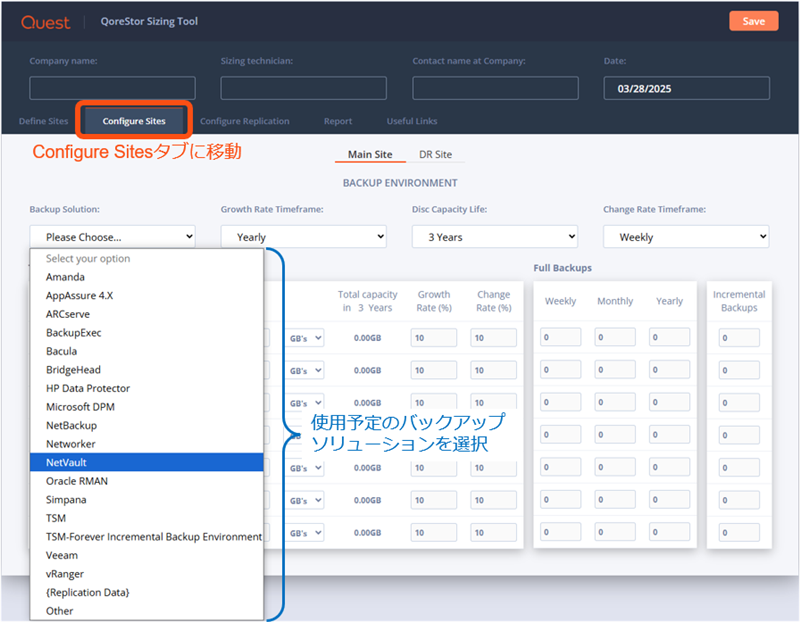Open the GB's unit dropdown in first table row
Image resolution: width=800 pixels, height=622 pixels.
[305, 338]
